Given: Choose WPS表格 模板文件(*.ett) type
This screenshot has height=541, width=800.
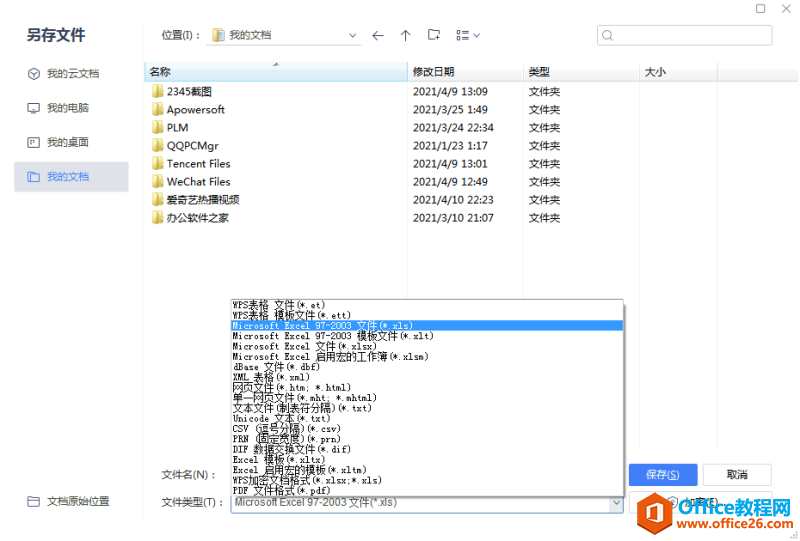Looking at the screenshot, I should pyautogui.click(x=427, y=315).
